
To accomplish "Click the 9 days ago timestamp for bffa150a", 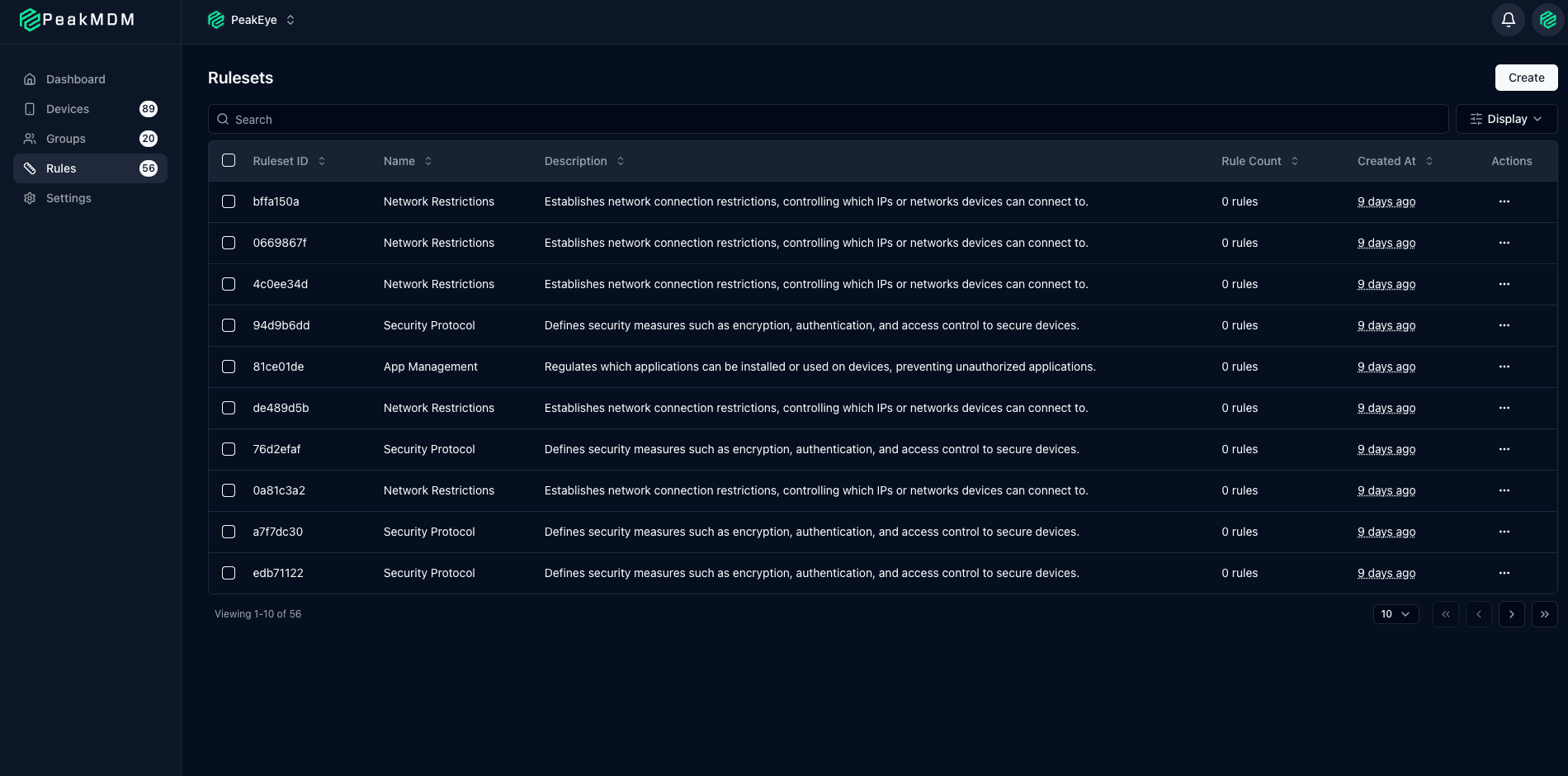I will (1386, 201).
